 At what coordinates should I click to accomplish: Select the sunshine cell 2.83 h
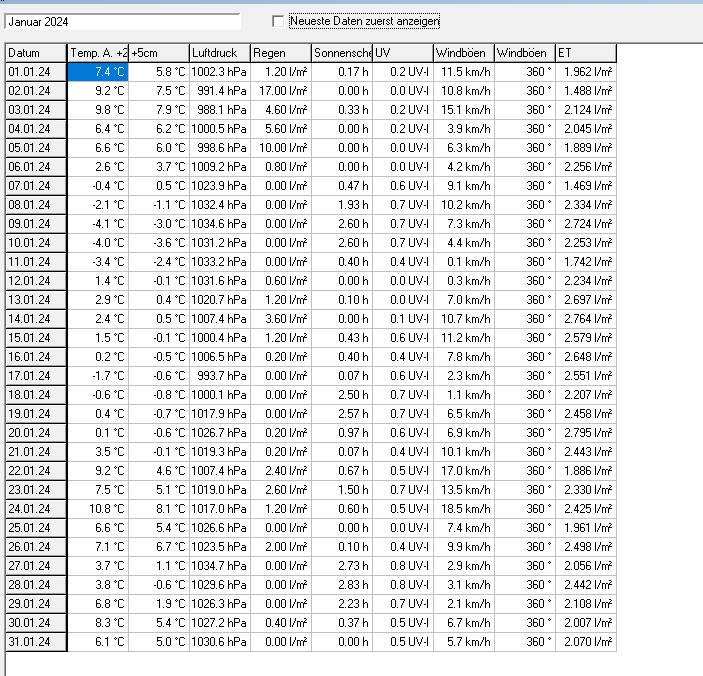(342, 585)
